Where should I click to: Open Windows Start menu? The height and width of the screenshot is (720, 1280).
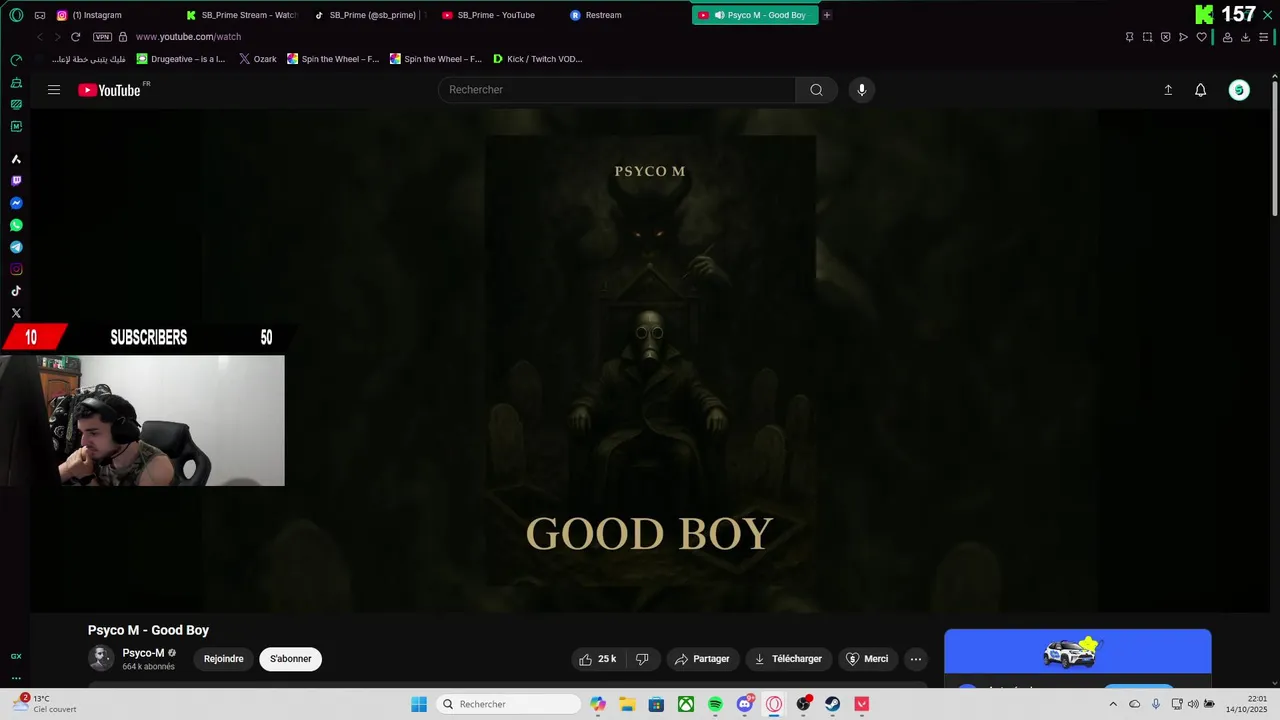point(419,704)
